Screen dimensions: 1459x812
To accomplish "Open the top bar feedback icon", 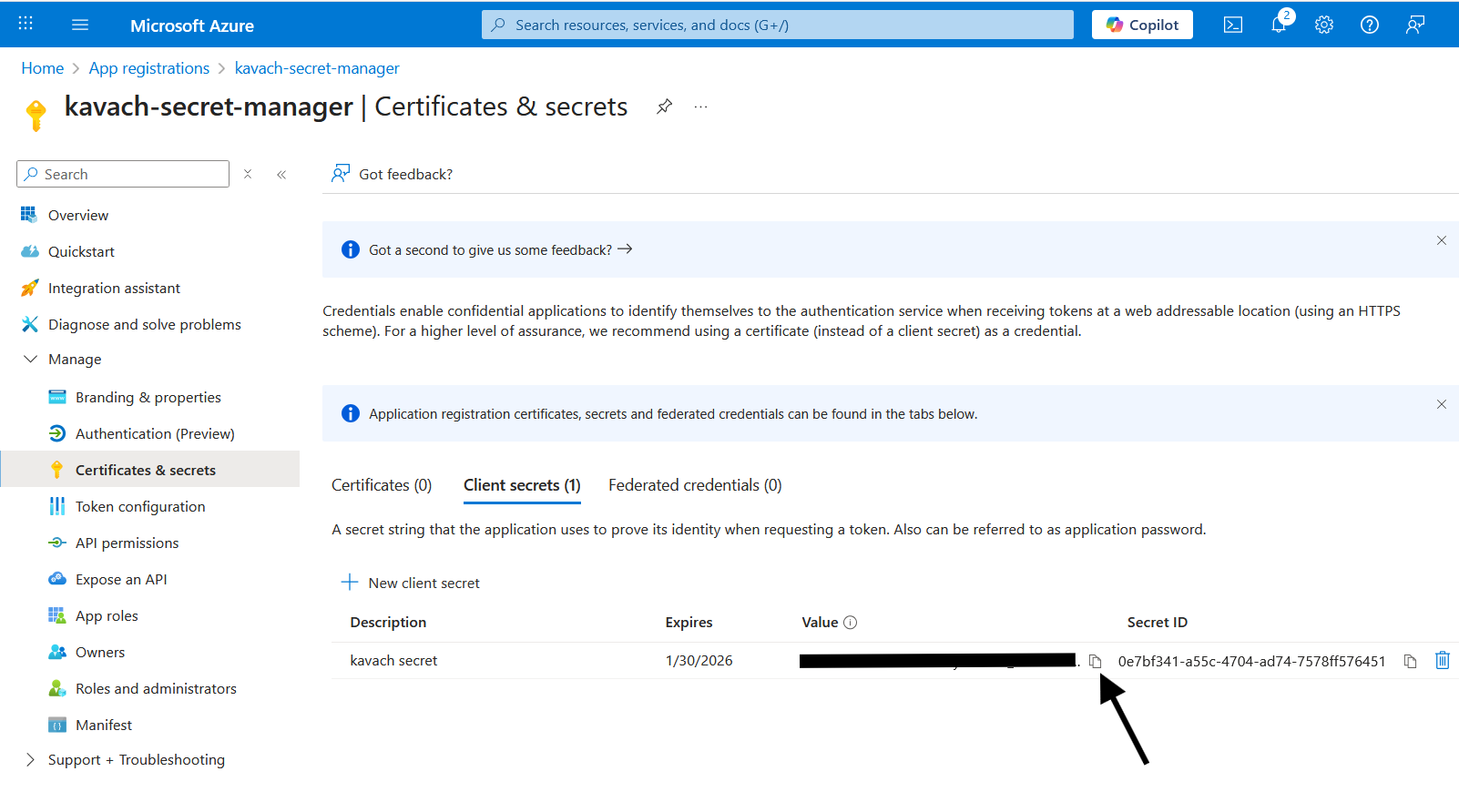I will click(x=1415, y=25).
